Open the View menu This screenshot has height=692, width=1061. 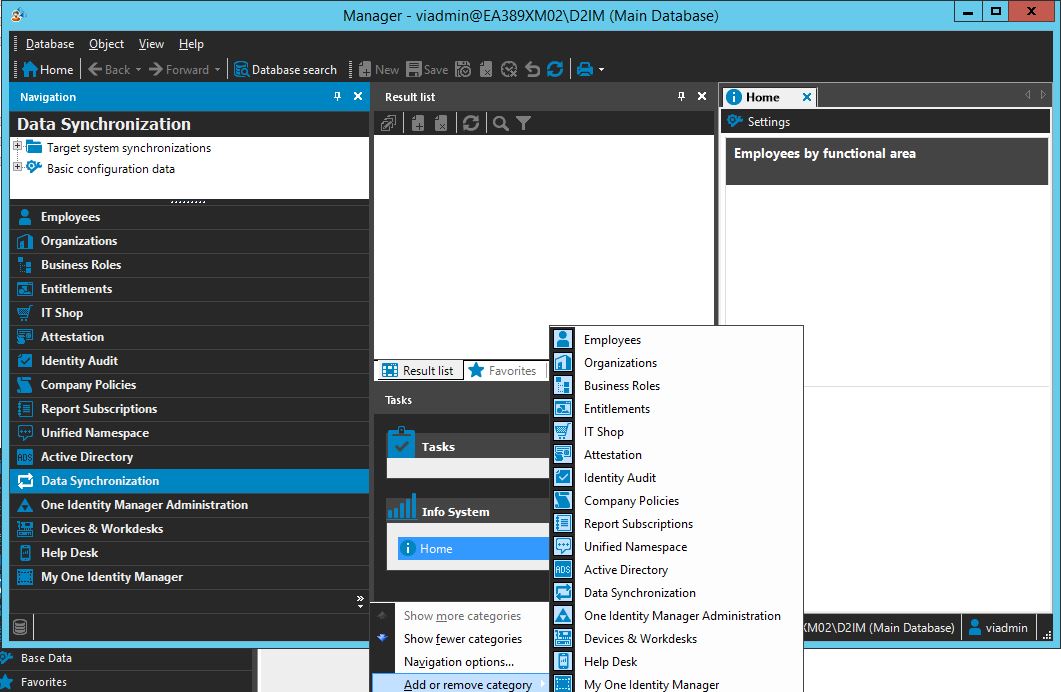point(151,44)
